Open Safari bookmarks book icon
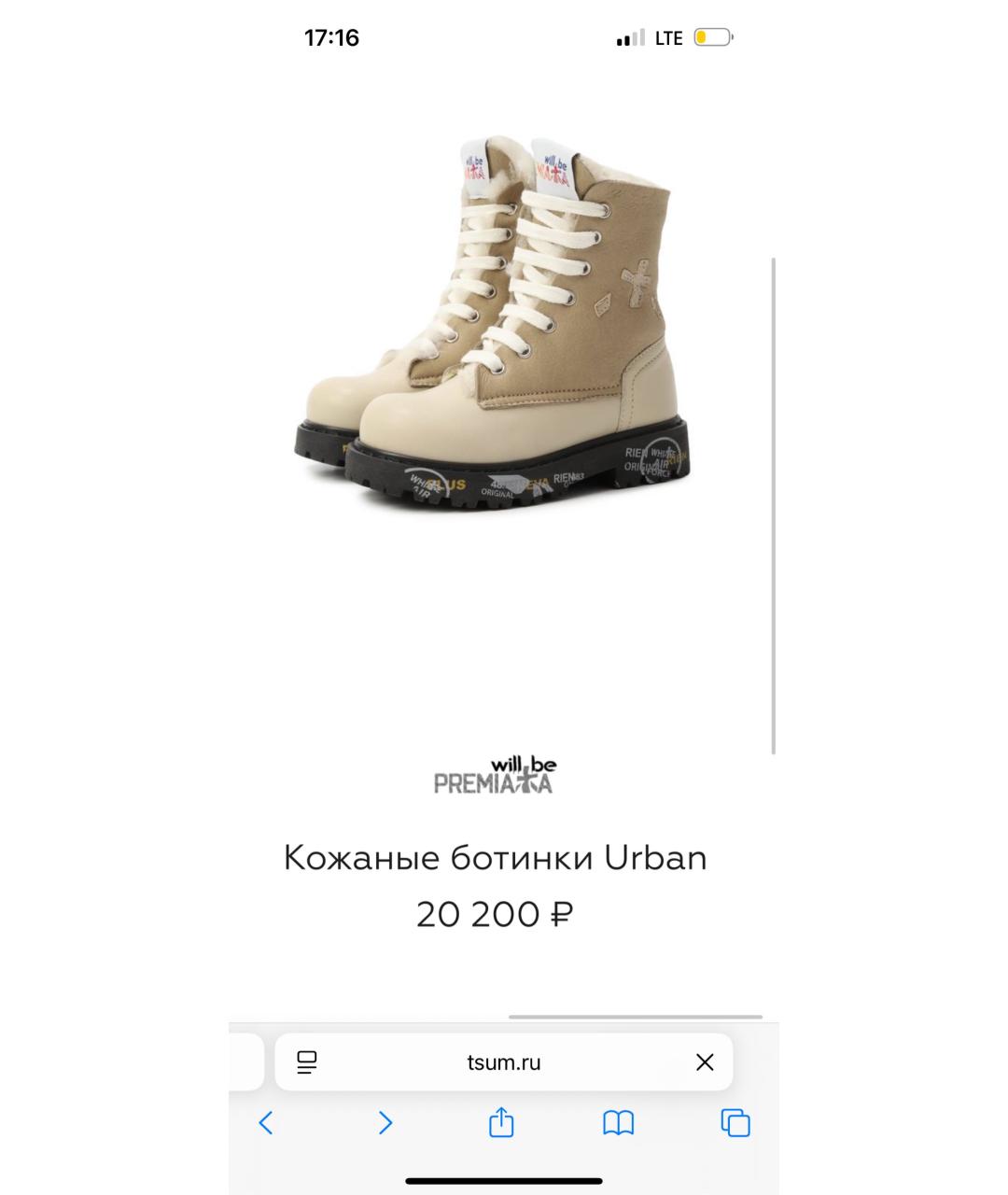The width and height of the screenshot is (1008, 1195). tap(618, 1123)
